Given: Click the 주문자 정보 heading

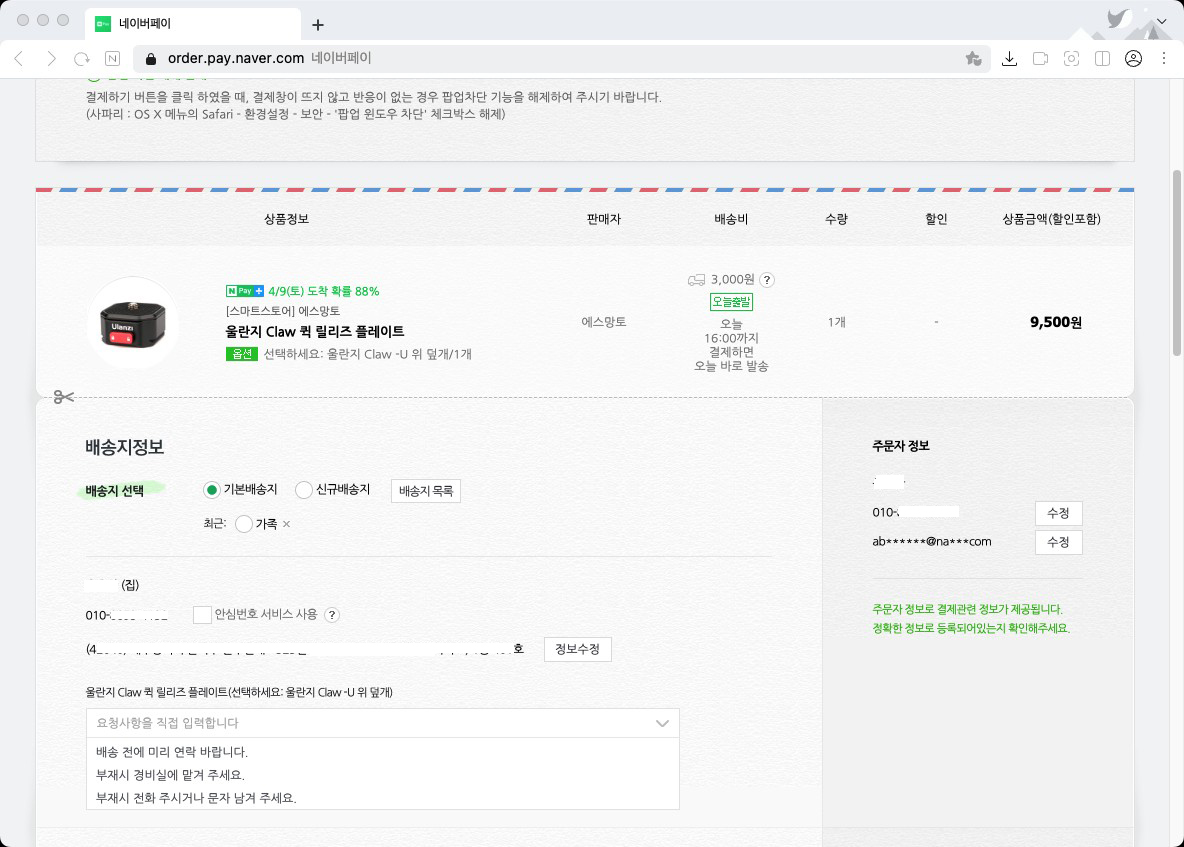Looking at the screenshot, I should tap(901, 446).
